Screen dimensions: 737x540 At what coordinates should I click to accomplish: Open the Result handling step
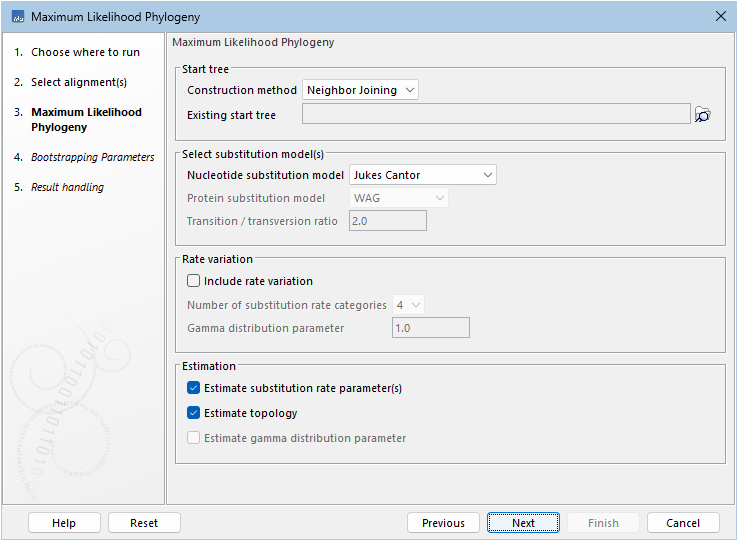pyautogui.click(x=67, y=187)
